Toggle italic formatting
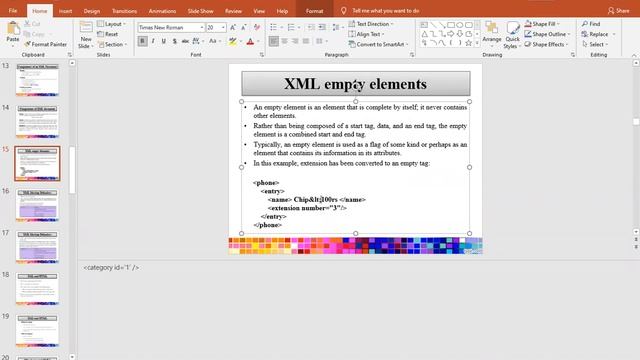The image size is (640, 360). (x=153, y=41)
